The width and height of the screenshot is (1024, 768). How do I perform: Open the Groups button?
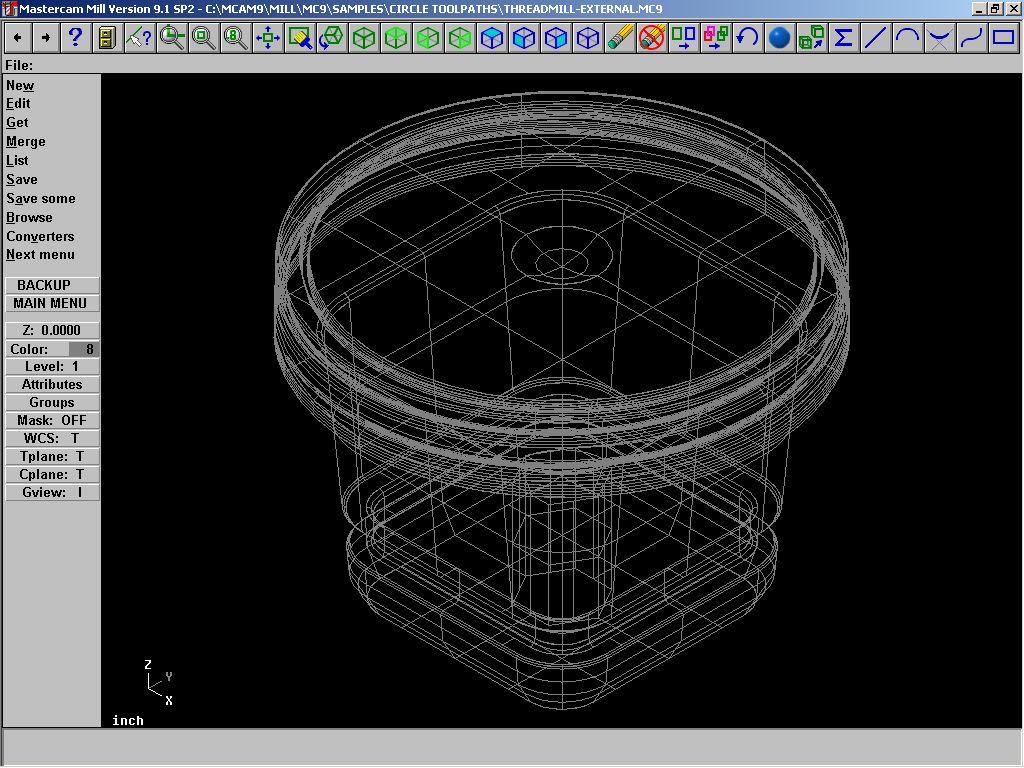click(x=52, y=403)
